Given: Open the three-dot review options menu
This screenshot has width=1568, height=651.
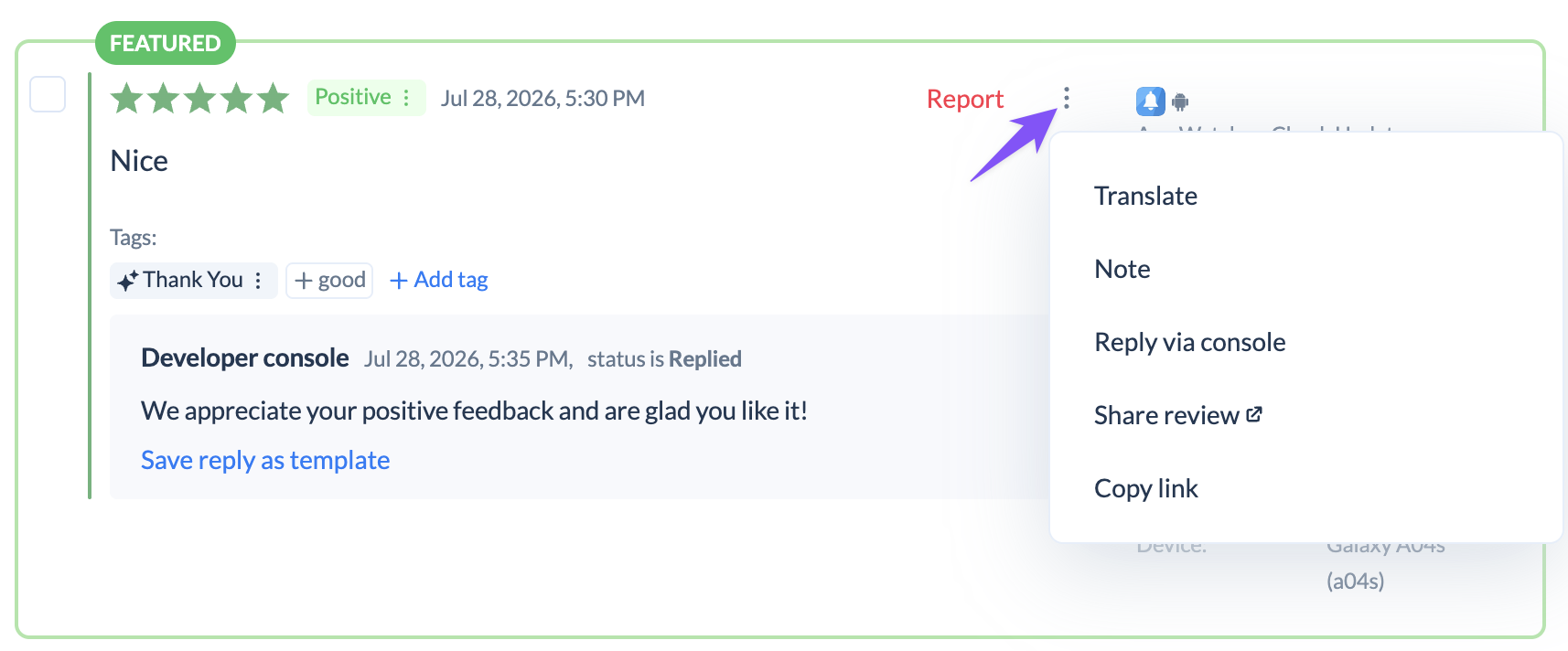Looking at the screenshot, I should pos(1067,98).
